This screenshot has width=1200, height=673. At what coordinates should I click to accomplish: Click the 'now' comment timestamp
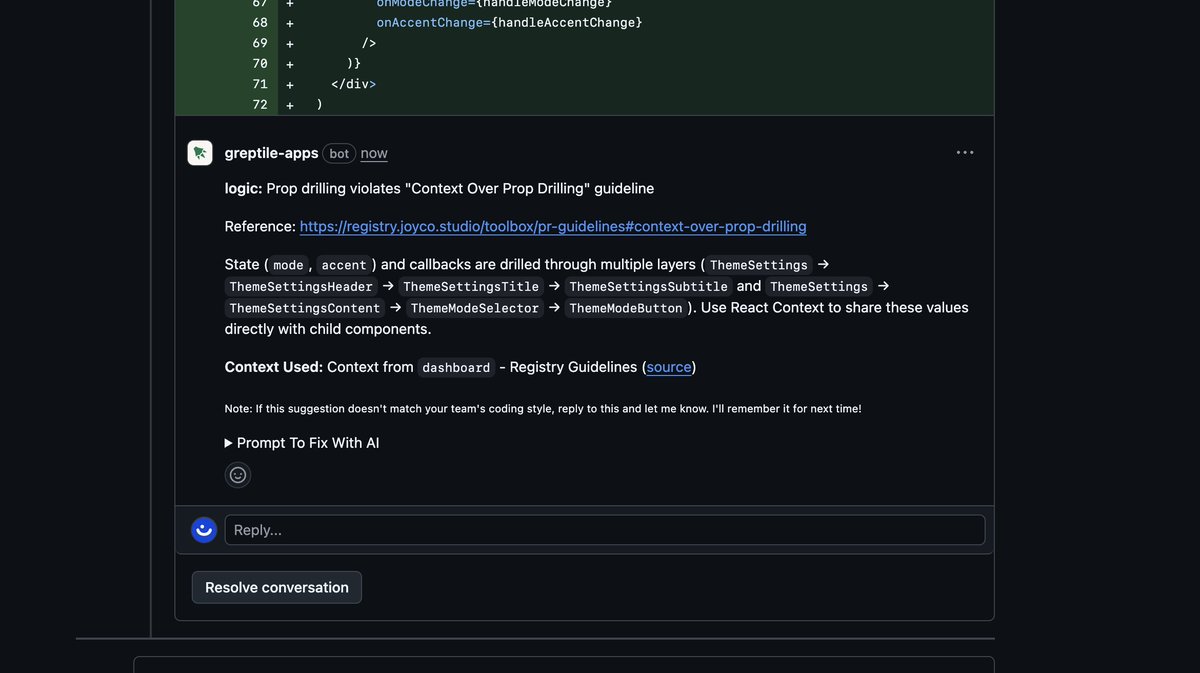click(x=374, y=153)
